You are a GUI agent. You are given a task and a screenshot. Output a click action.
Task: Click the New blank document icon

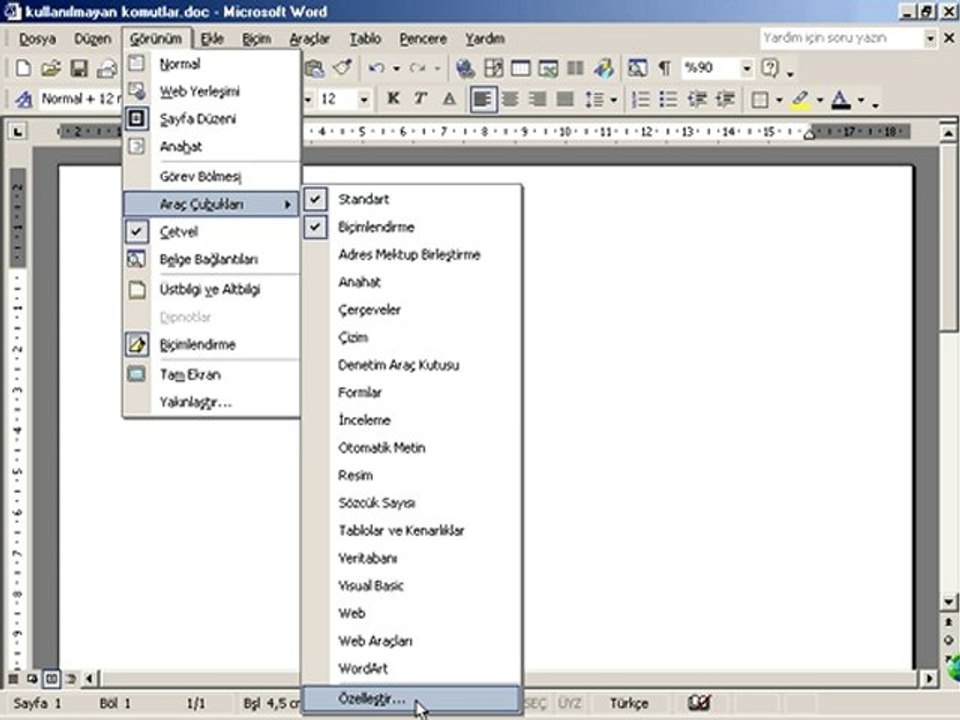click(x=23, y=68)
